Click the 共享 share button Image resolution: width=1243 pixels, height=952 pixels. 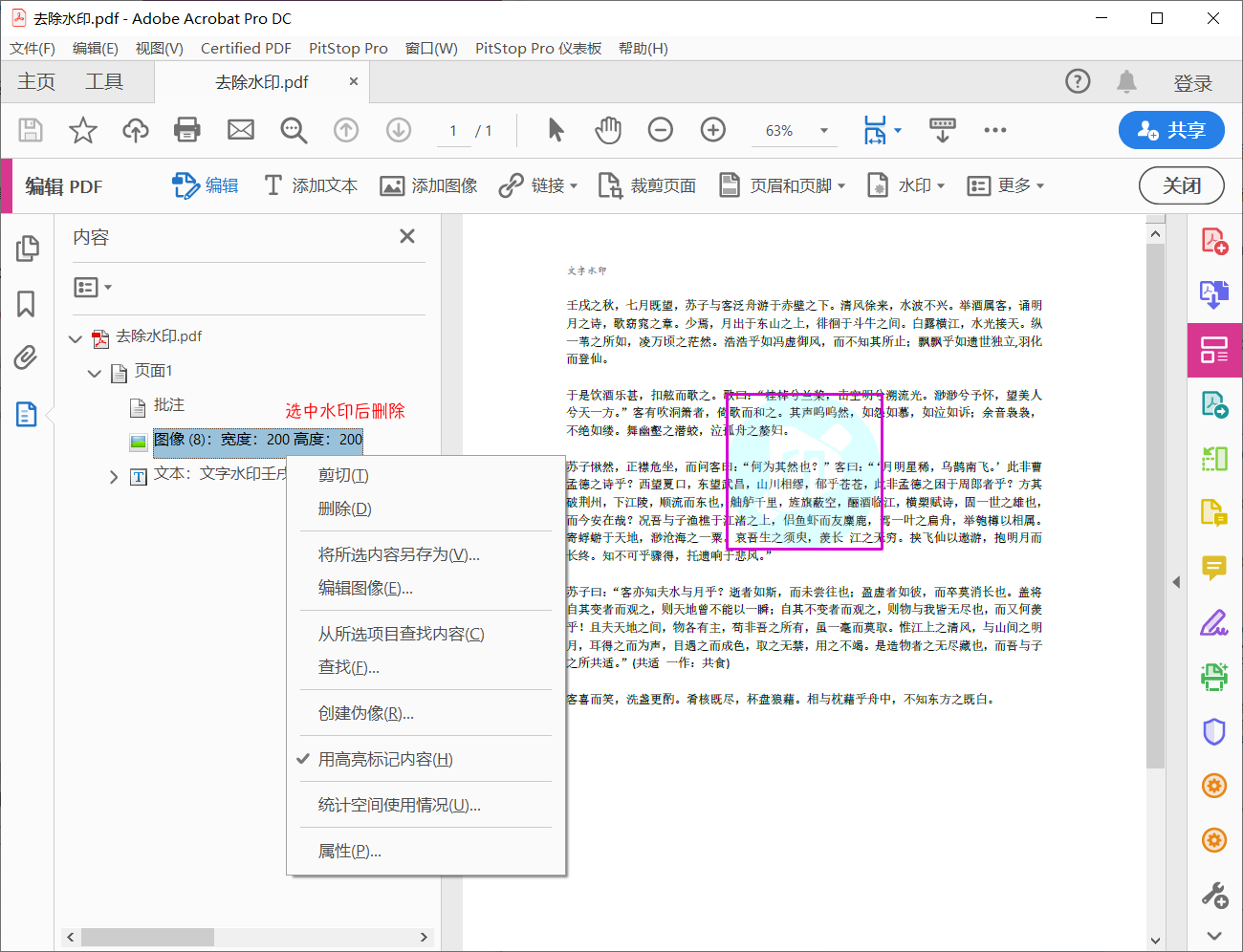(1171, 130)
